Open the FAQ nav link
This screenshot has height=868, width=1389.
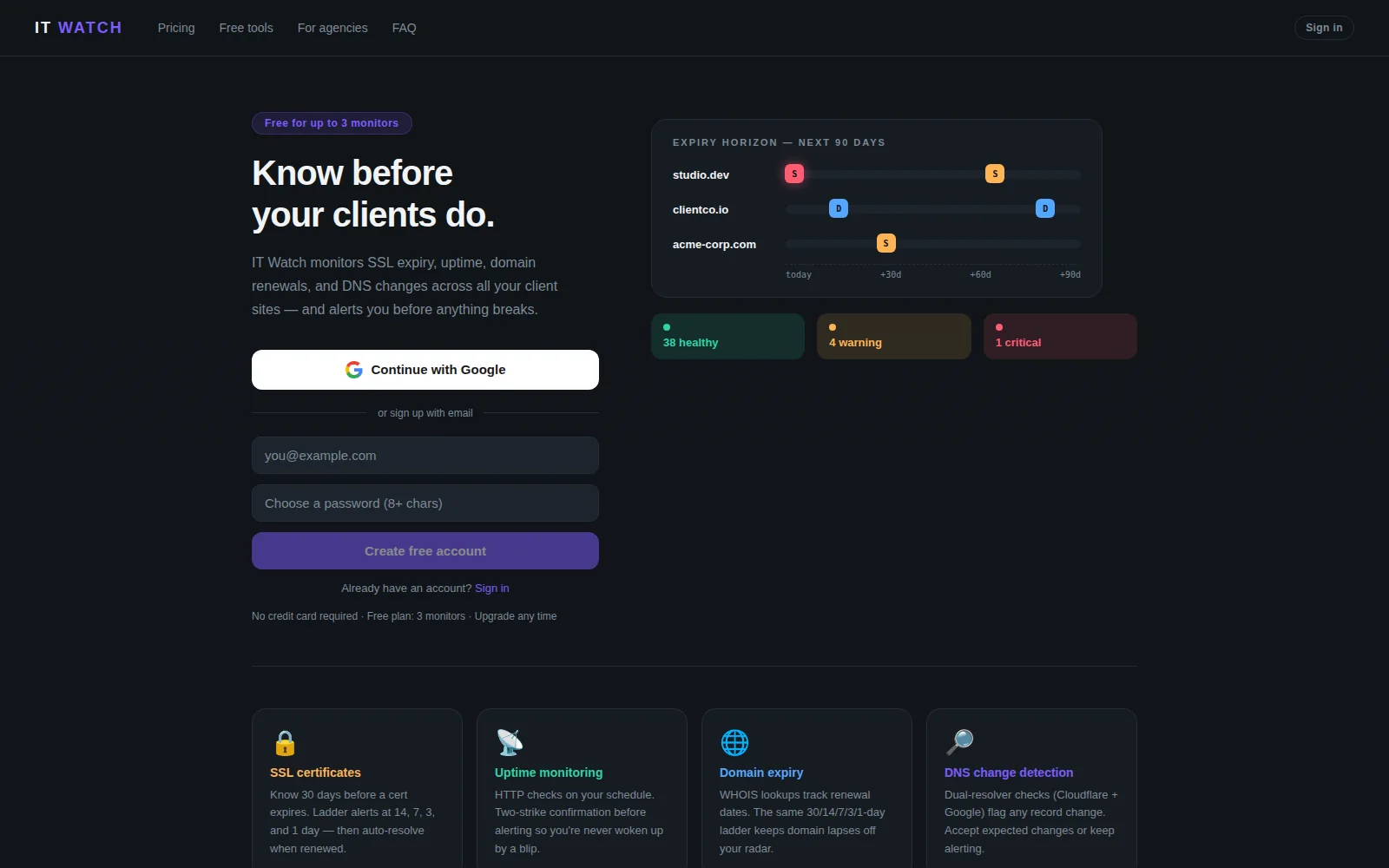coord(405,28)
